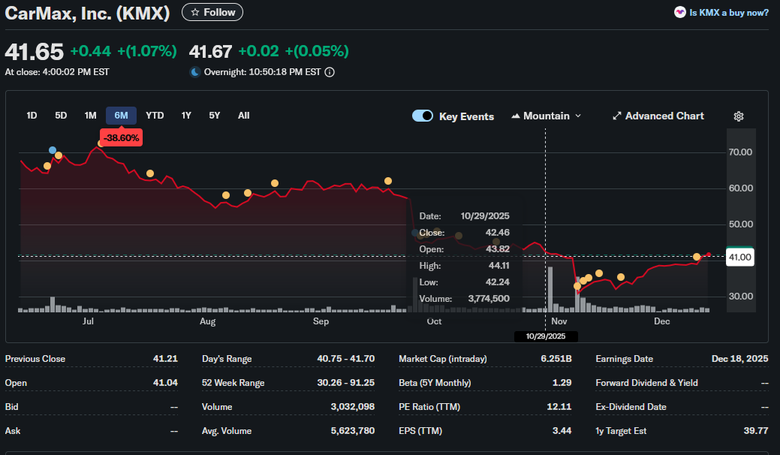
Task: Click the 10/29/2025 date marker on axis
Action: 544,337
